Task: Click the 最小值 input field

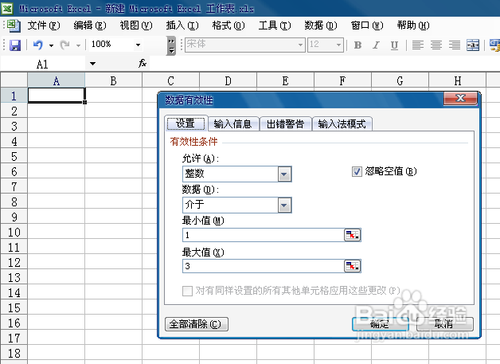Action: pos(263,235)
